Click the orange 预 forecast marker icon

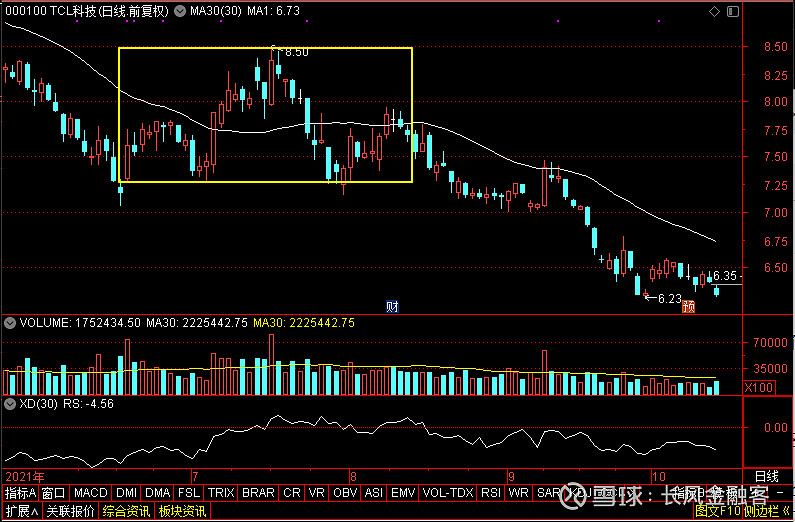click(689, 307)
